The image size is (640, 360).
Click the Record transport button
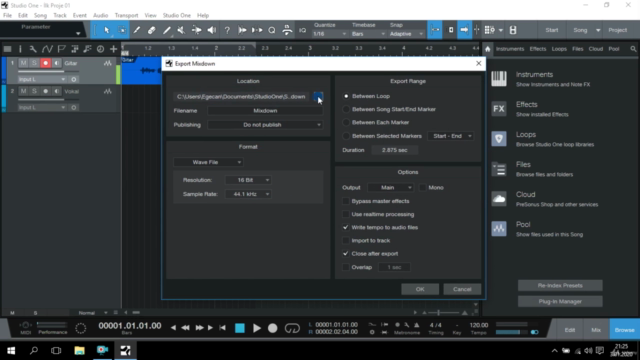point(273,328)
